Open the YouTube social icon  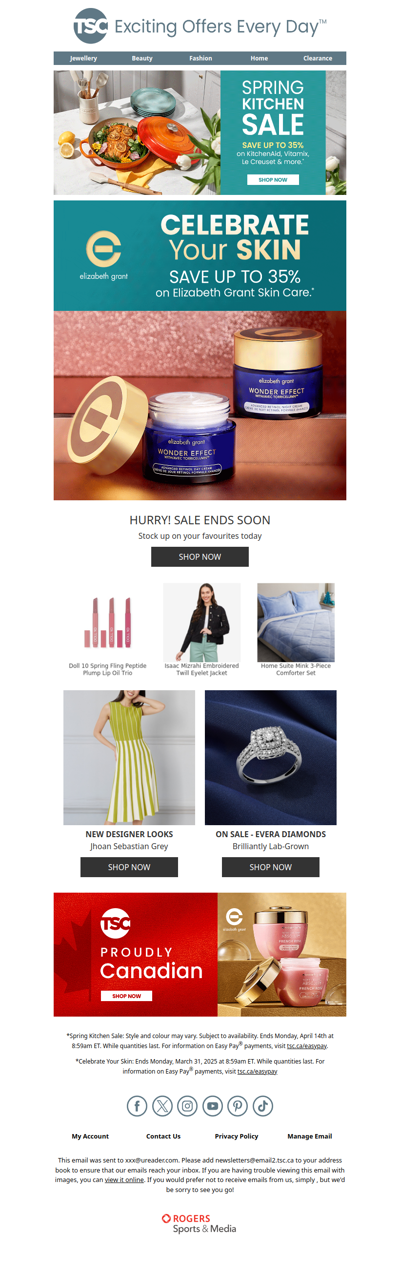click(x=212, y=1106)
